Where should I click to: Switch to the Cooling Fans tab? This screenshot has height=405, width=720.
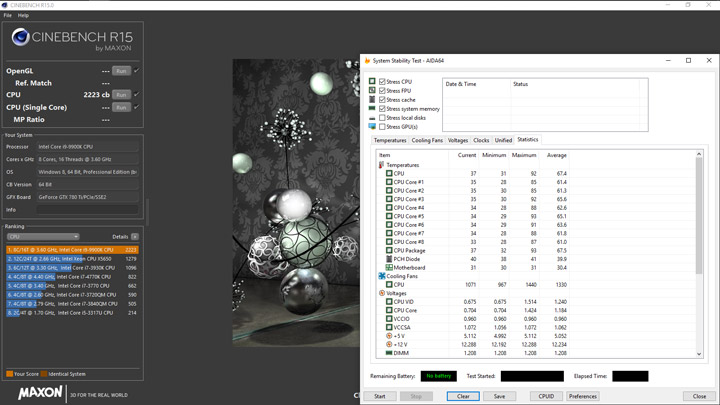[x=427, y=140]
